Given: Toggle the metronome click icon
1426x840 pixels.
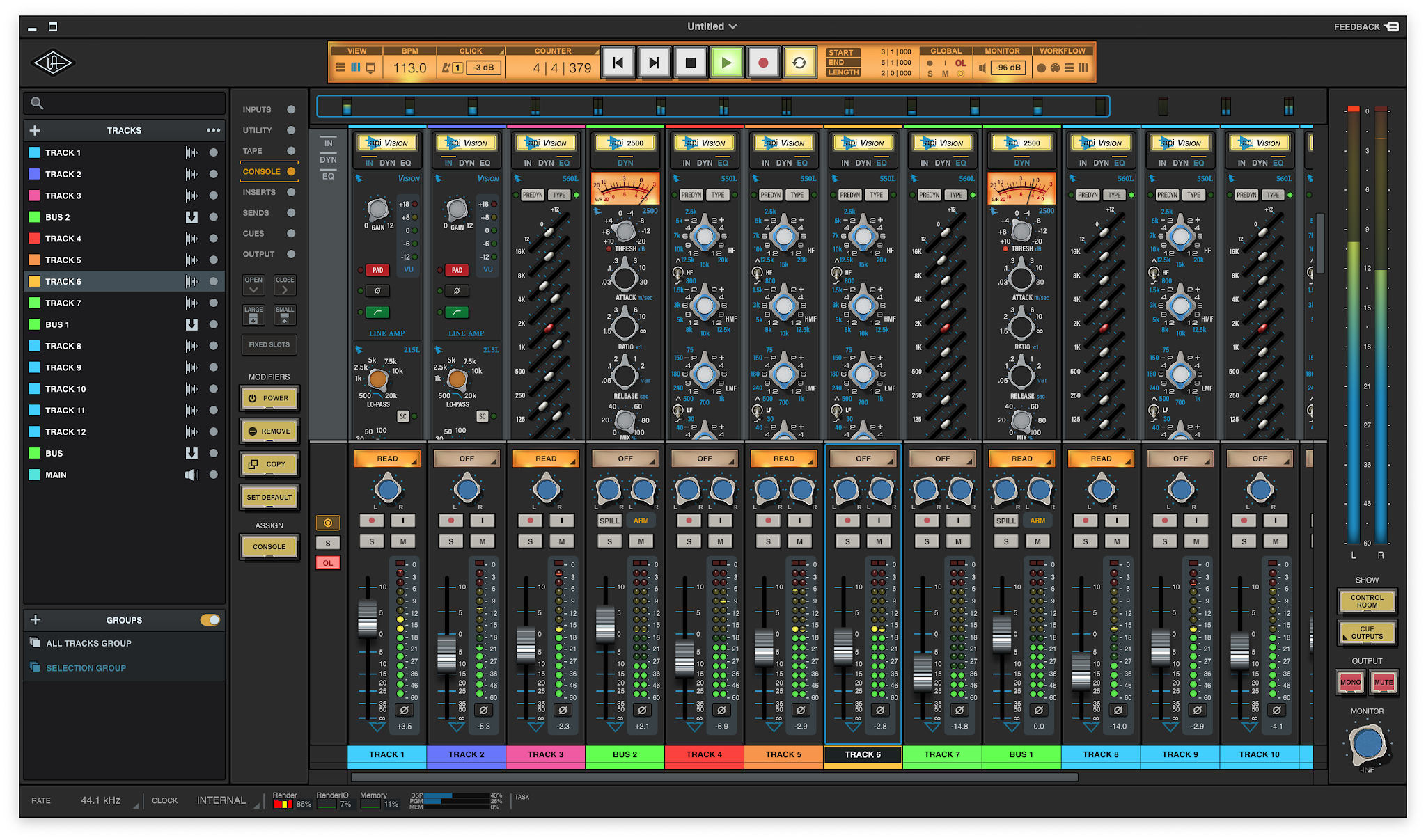Looking at the screenshot, I should pos(446,68).
